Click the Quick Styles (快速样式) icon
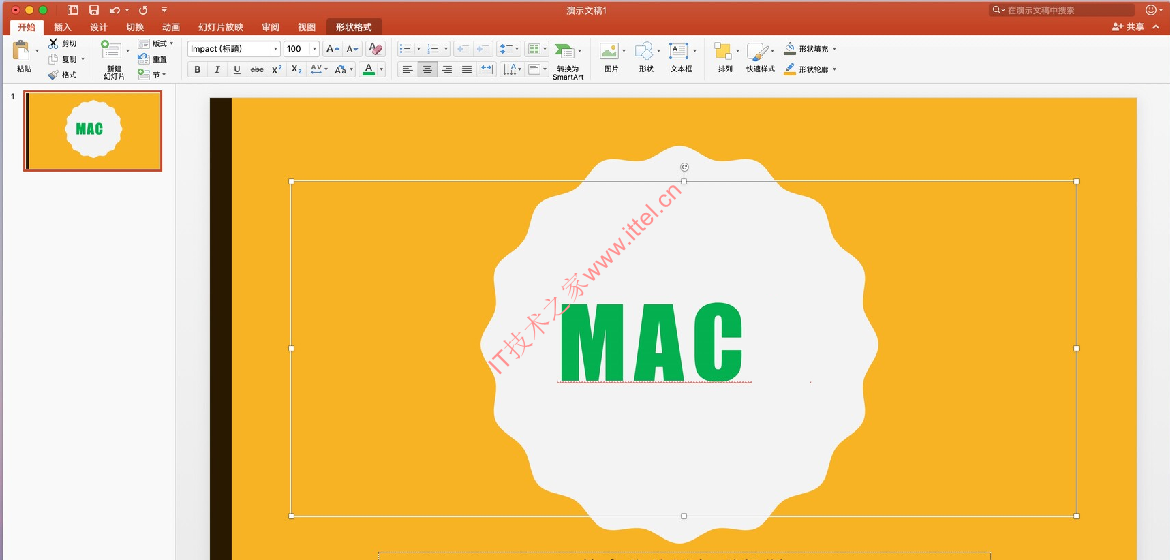 757,51
